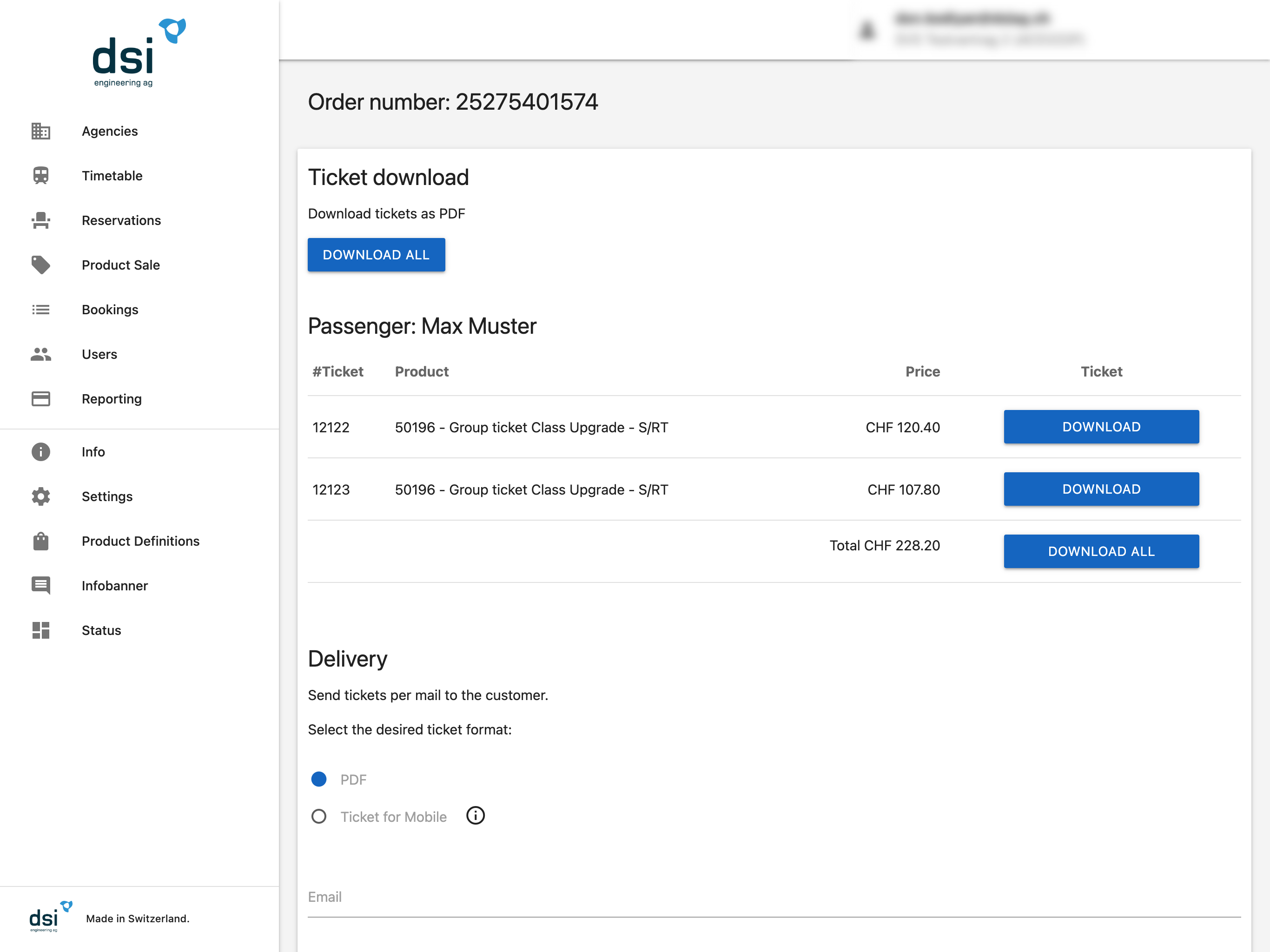This screenshot has height=952, width=1270.
Task: Click the Infobanner message icon
Action: 41,586
